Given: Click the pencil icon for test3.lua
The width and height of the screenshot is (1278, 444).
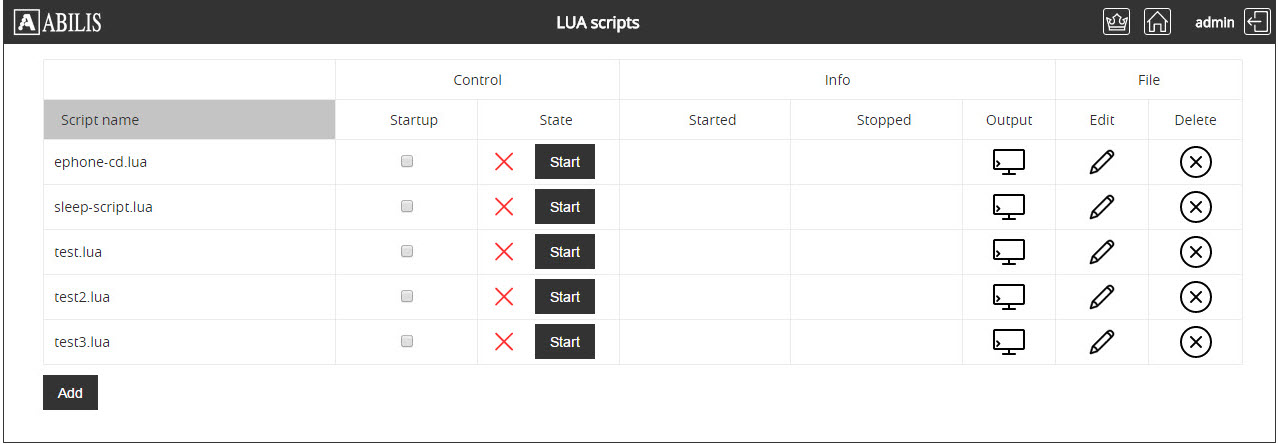Looking at the screenshot, I should tap(1101, 342).
